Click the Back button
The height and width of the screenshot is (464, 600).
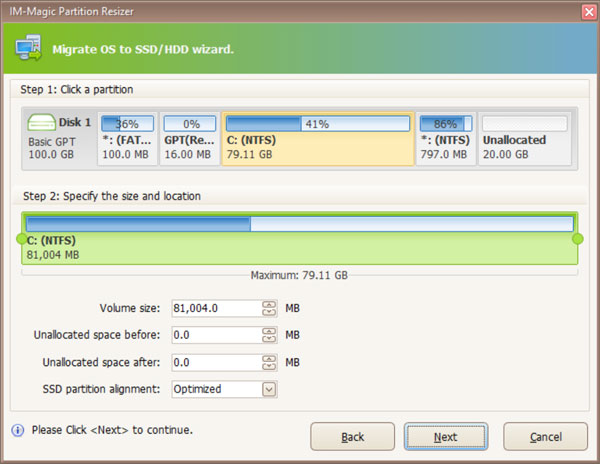point(352,436)
